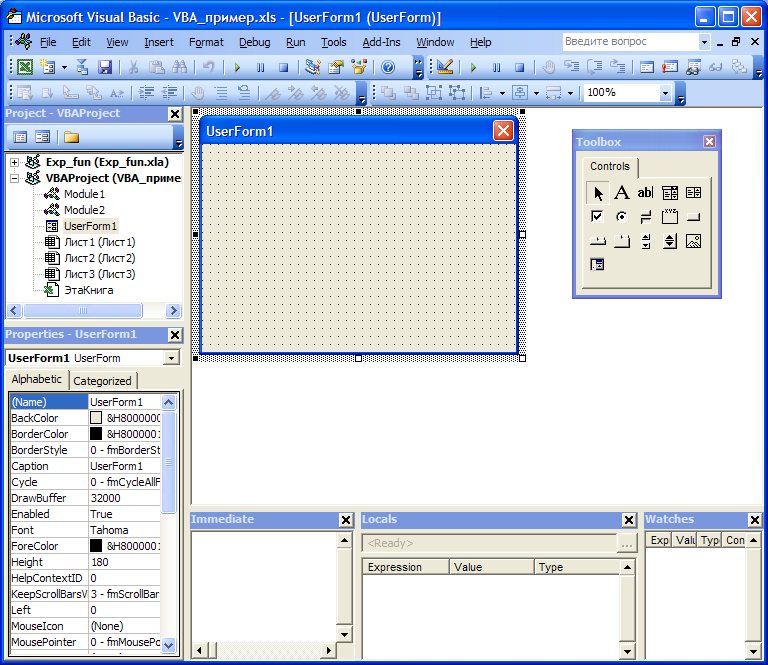This screenshot has width=768, height=665.
Task: Expand the Exp_fun project tree node
Action: [x=14, y=162]
